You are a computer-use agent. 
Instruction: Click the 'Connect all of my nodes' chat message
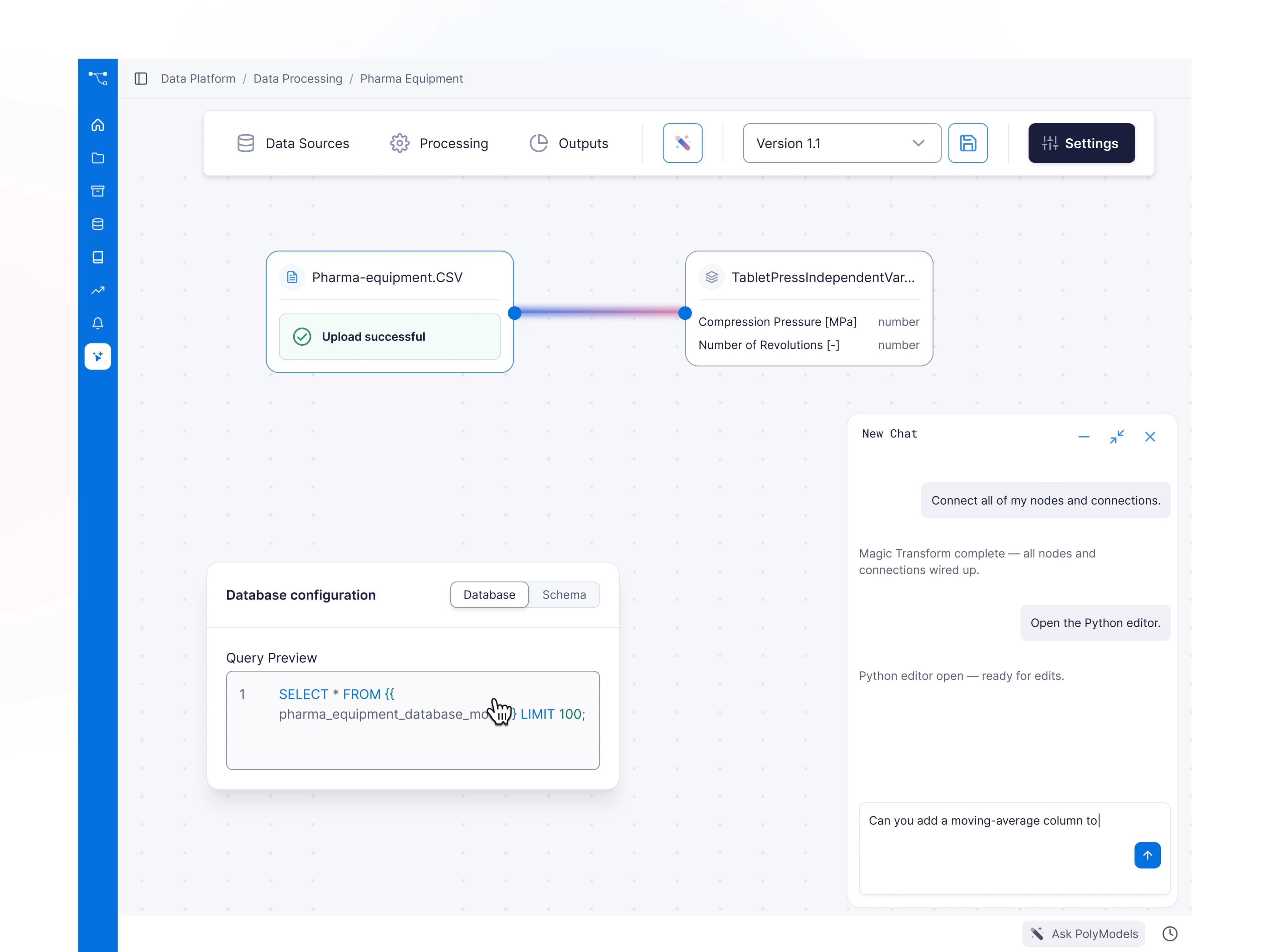tap(1045, 500)
